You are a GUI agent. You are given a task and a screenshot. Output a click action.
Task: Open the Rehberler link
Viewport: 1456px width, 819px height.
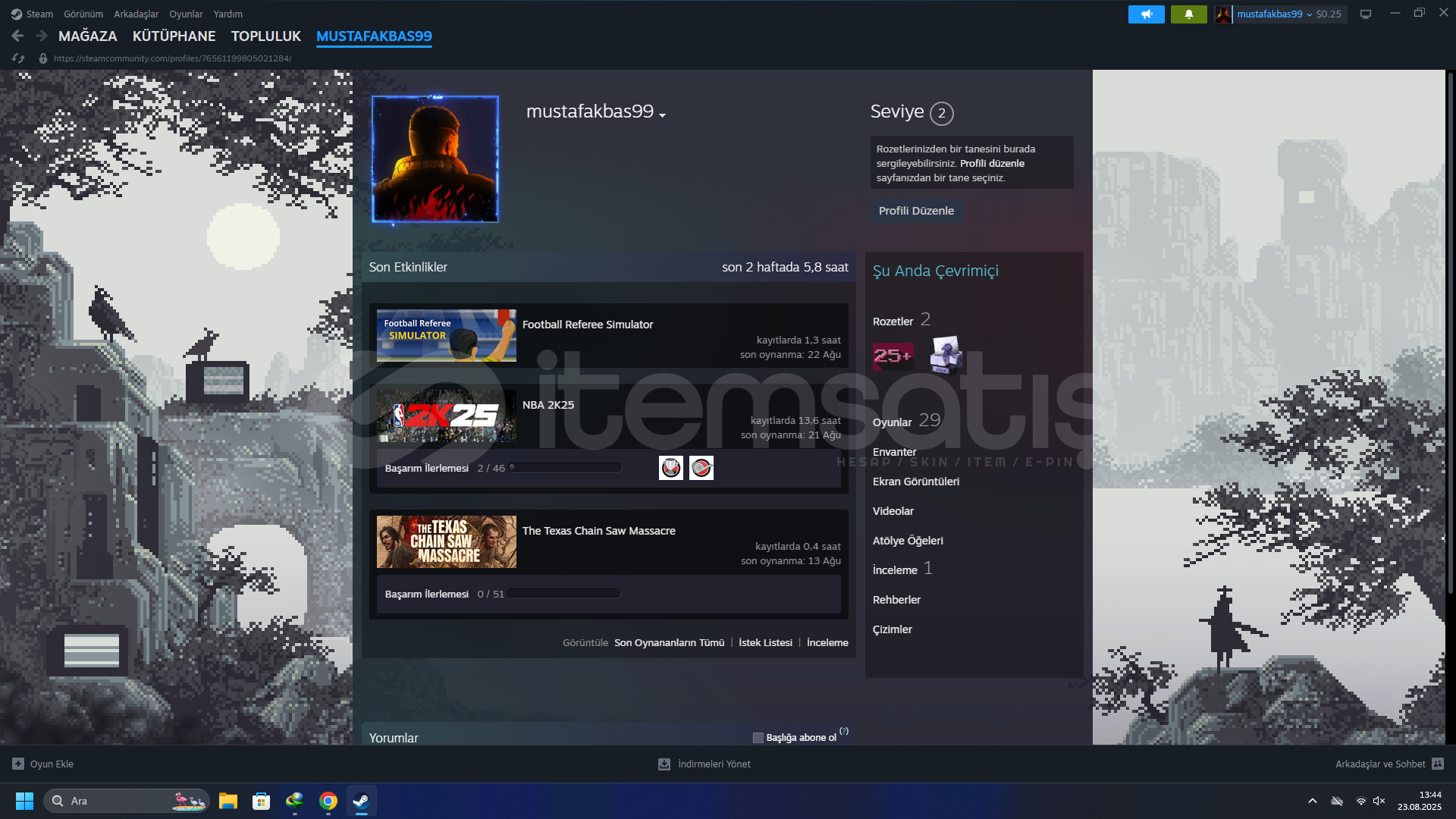[896, 600]
